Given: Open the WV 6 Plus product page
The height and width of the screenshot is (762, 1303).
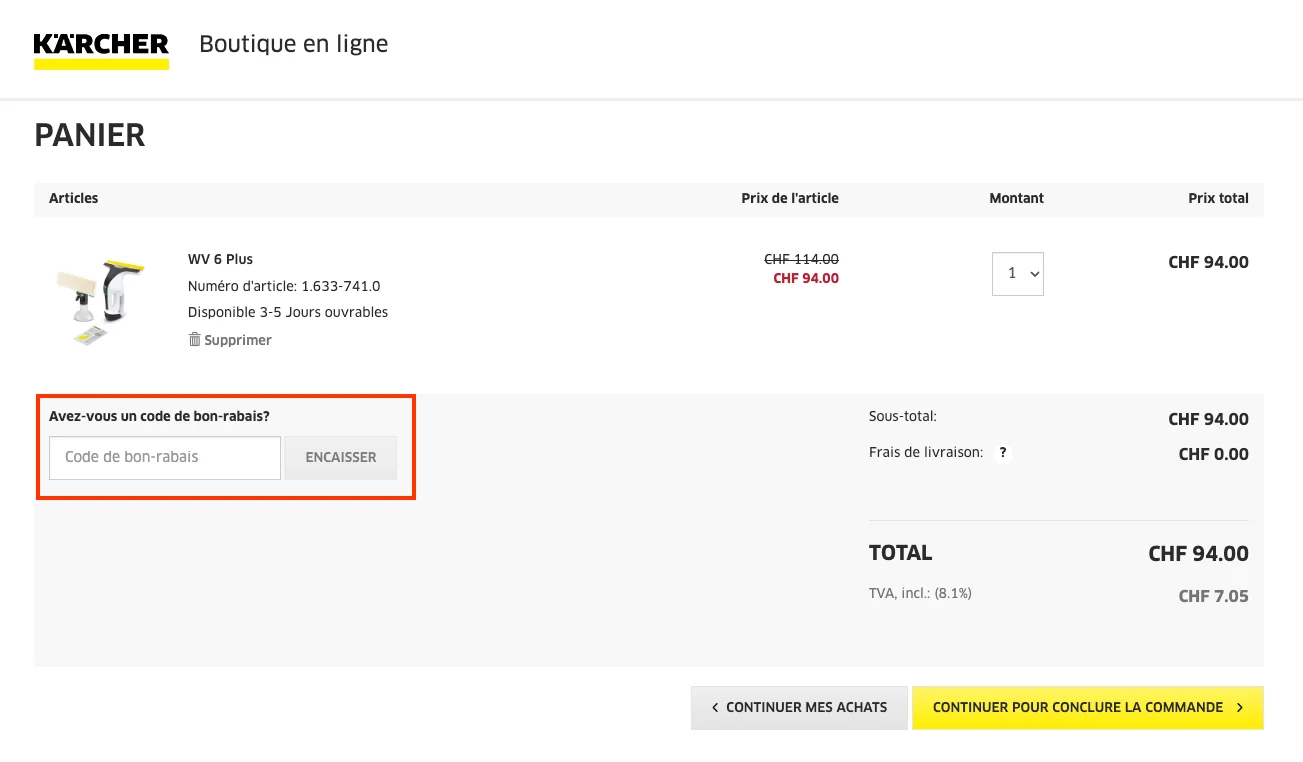Looking at the screenshot, I should 220,258.
